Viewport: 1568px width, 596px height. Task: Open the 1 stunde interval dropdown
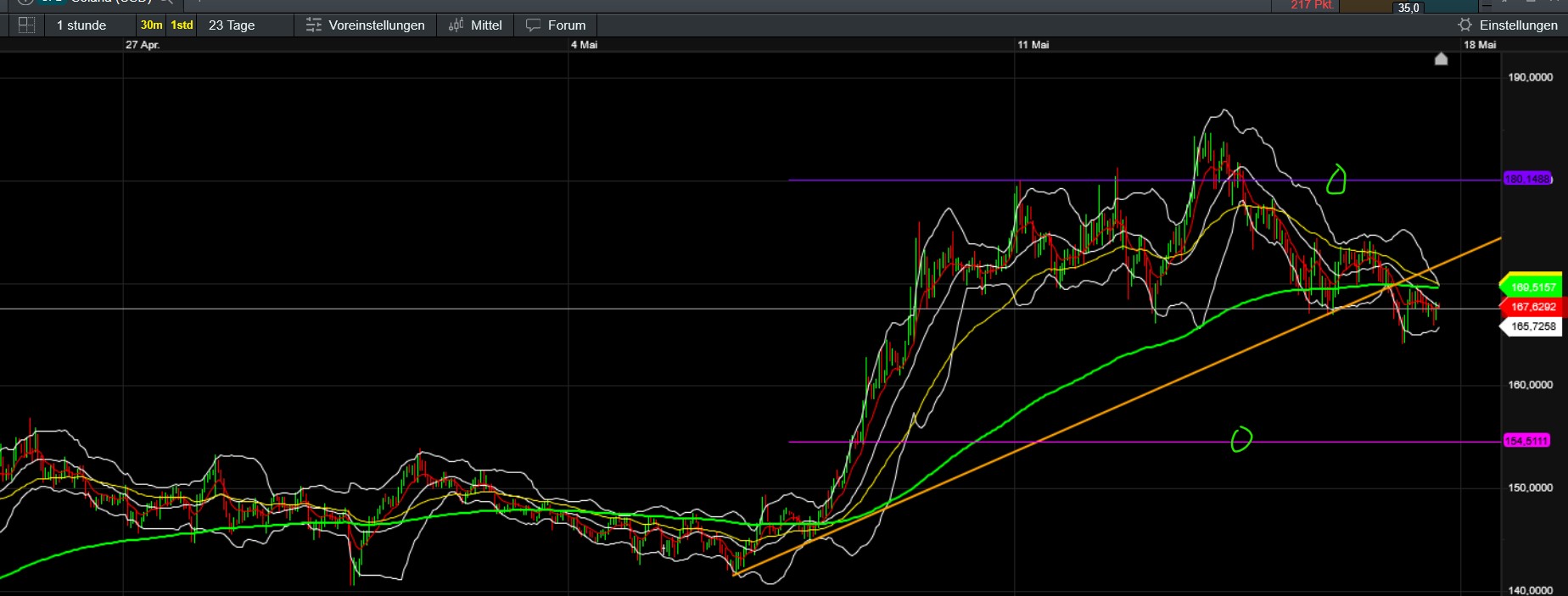pos(81,25)
